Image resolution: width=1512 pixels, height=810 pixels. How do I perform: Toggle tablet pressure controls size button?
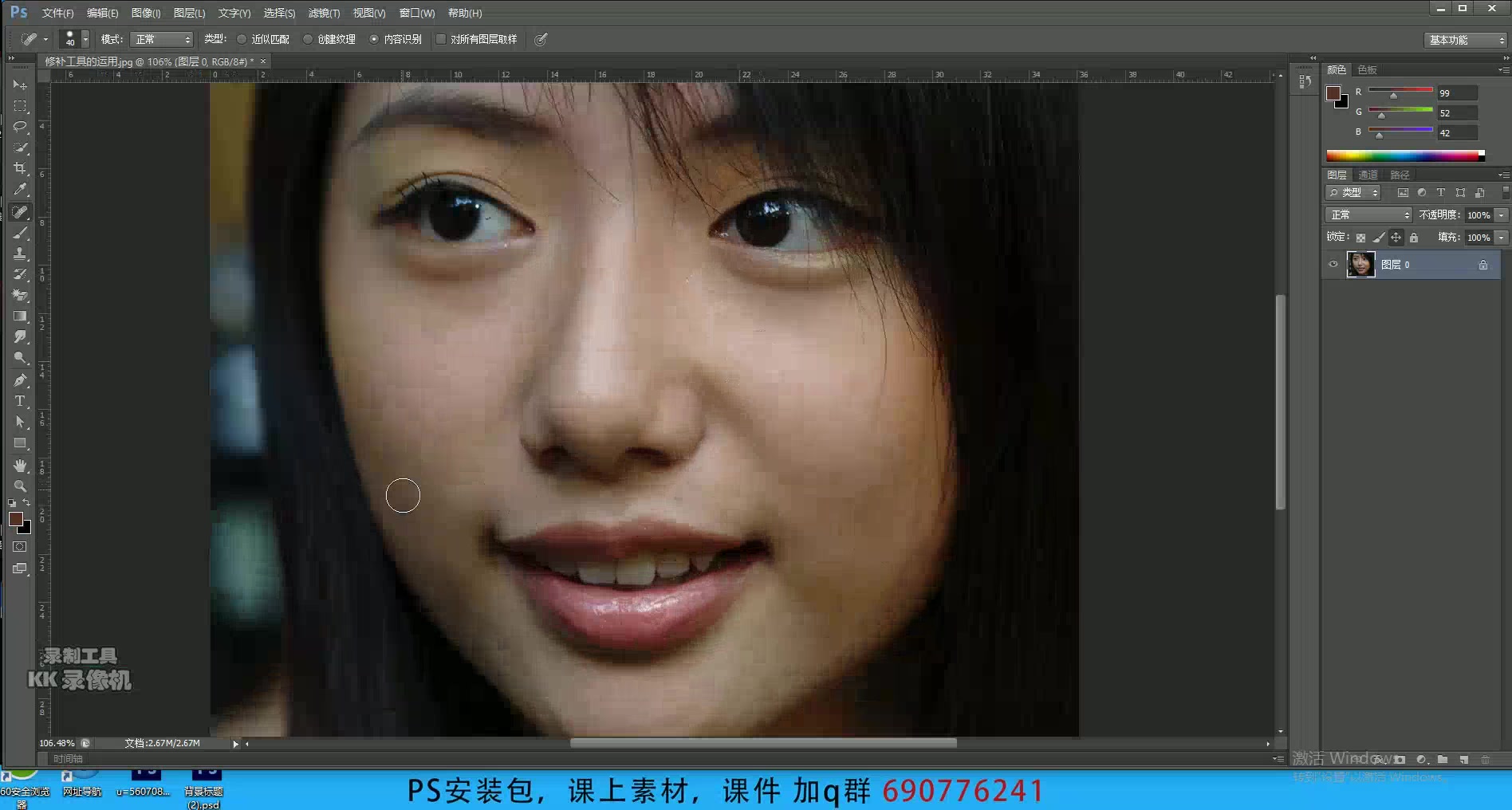click(541, 39)
